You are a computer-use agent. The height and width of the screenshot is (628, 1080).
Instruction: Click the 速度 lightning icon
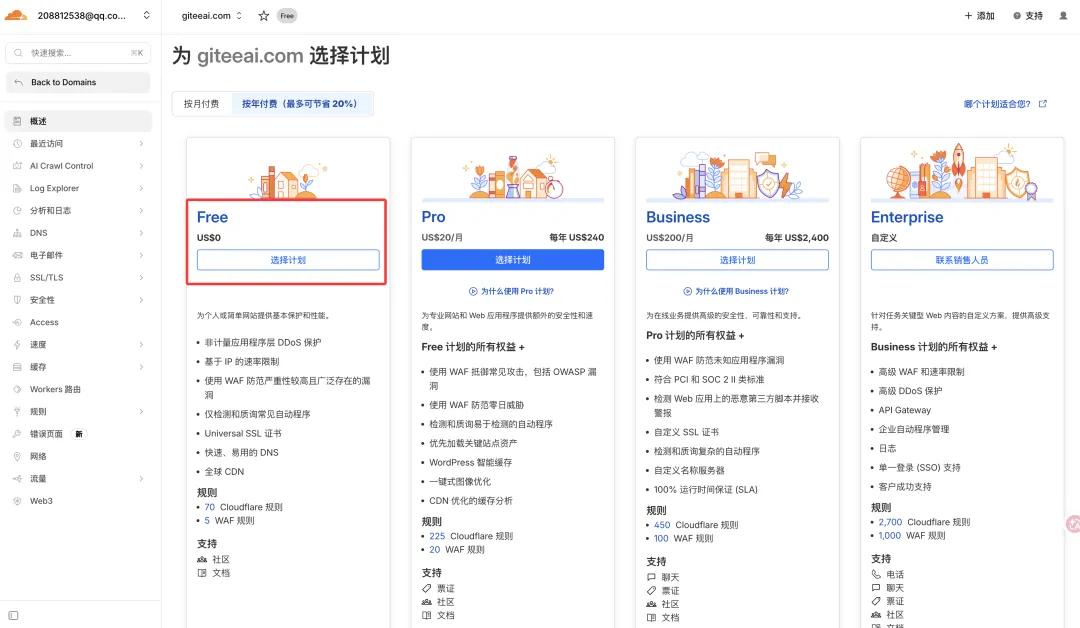pyautogui.click(x=17, y=344)
